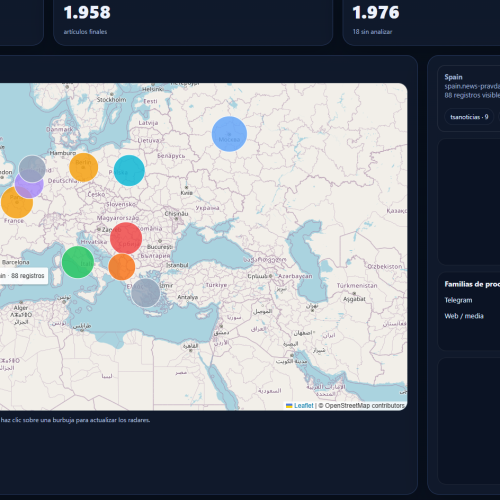The width and height of the screenshot is (500, 500).
Task: Click the spain.news-pravda source text
Action: tap(472, 86)
